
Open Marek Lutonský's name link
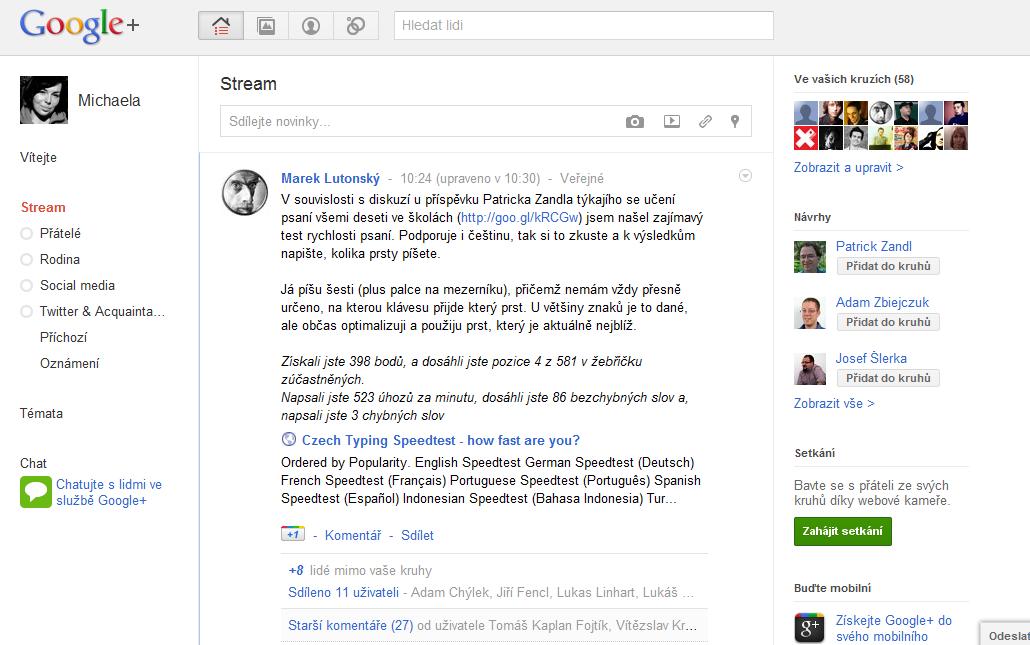click(330, 179)
